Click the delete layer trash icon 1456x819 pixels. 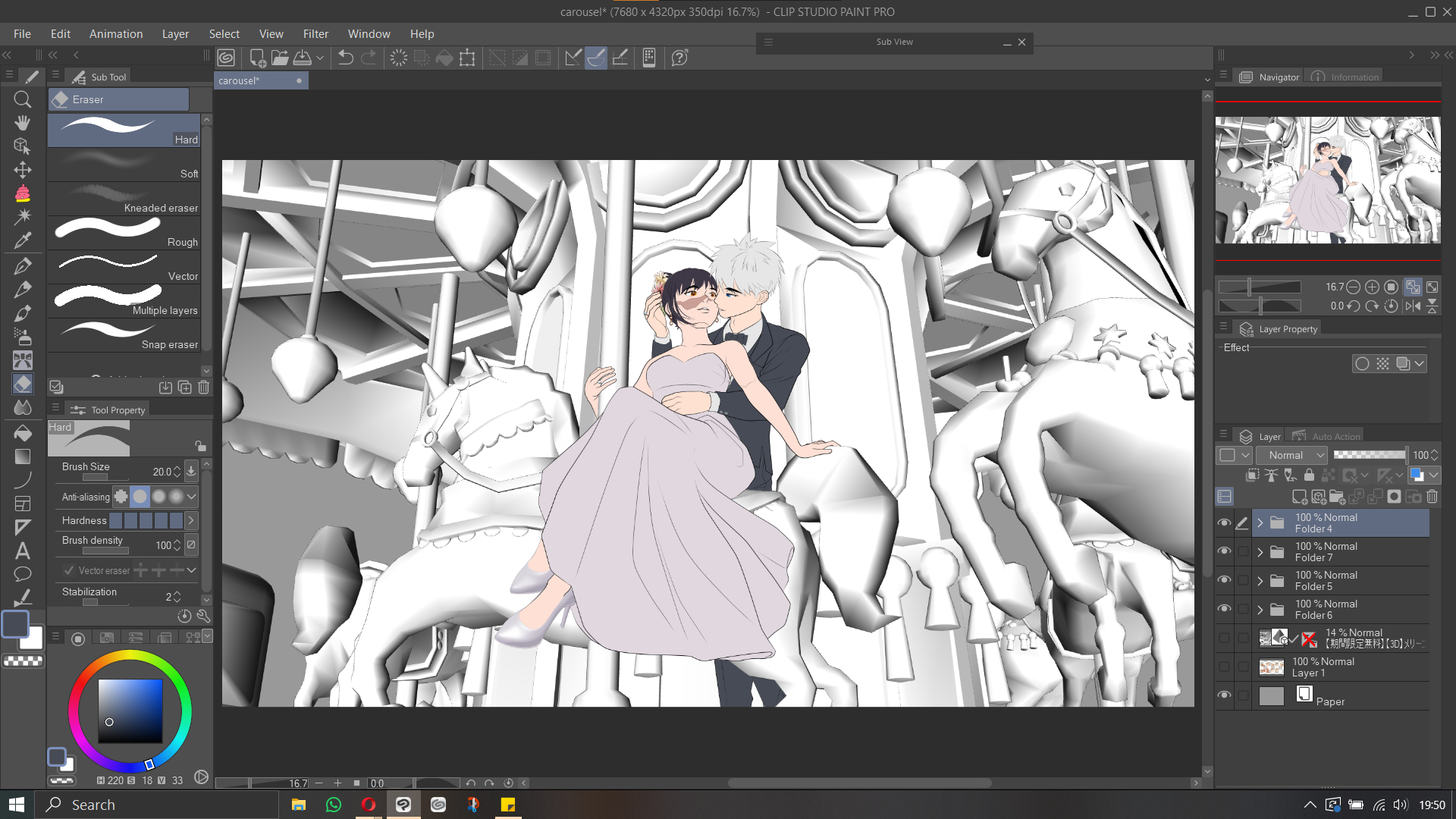pos(1432,497)
